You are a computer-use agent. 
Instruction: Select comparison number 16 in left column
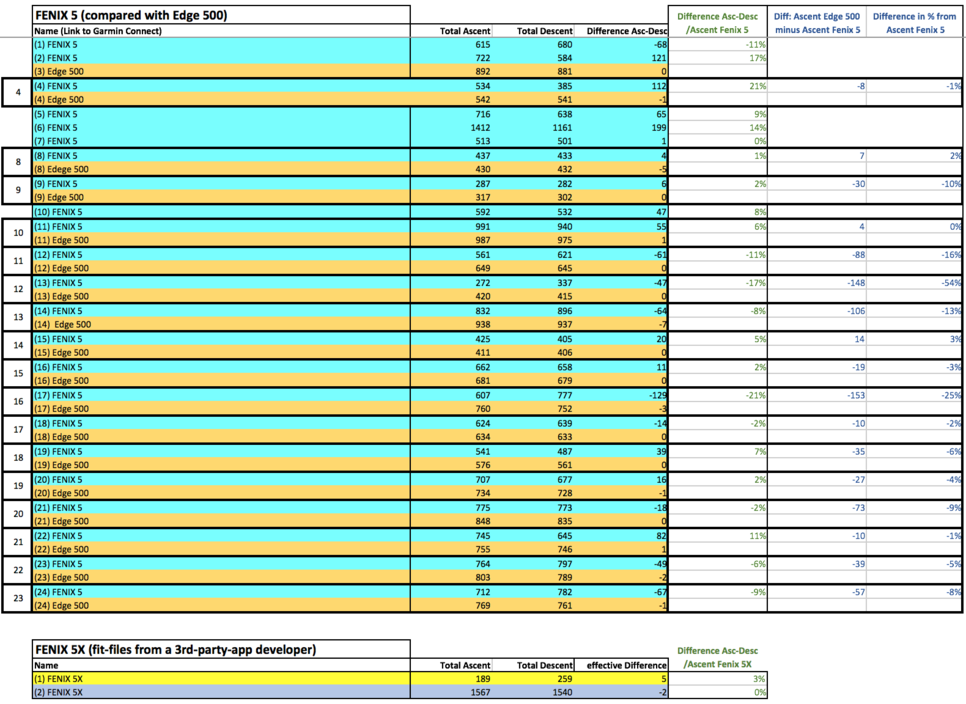pyautogui.click(x=17, y=402)
